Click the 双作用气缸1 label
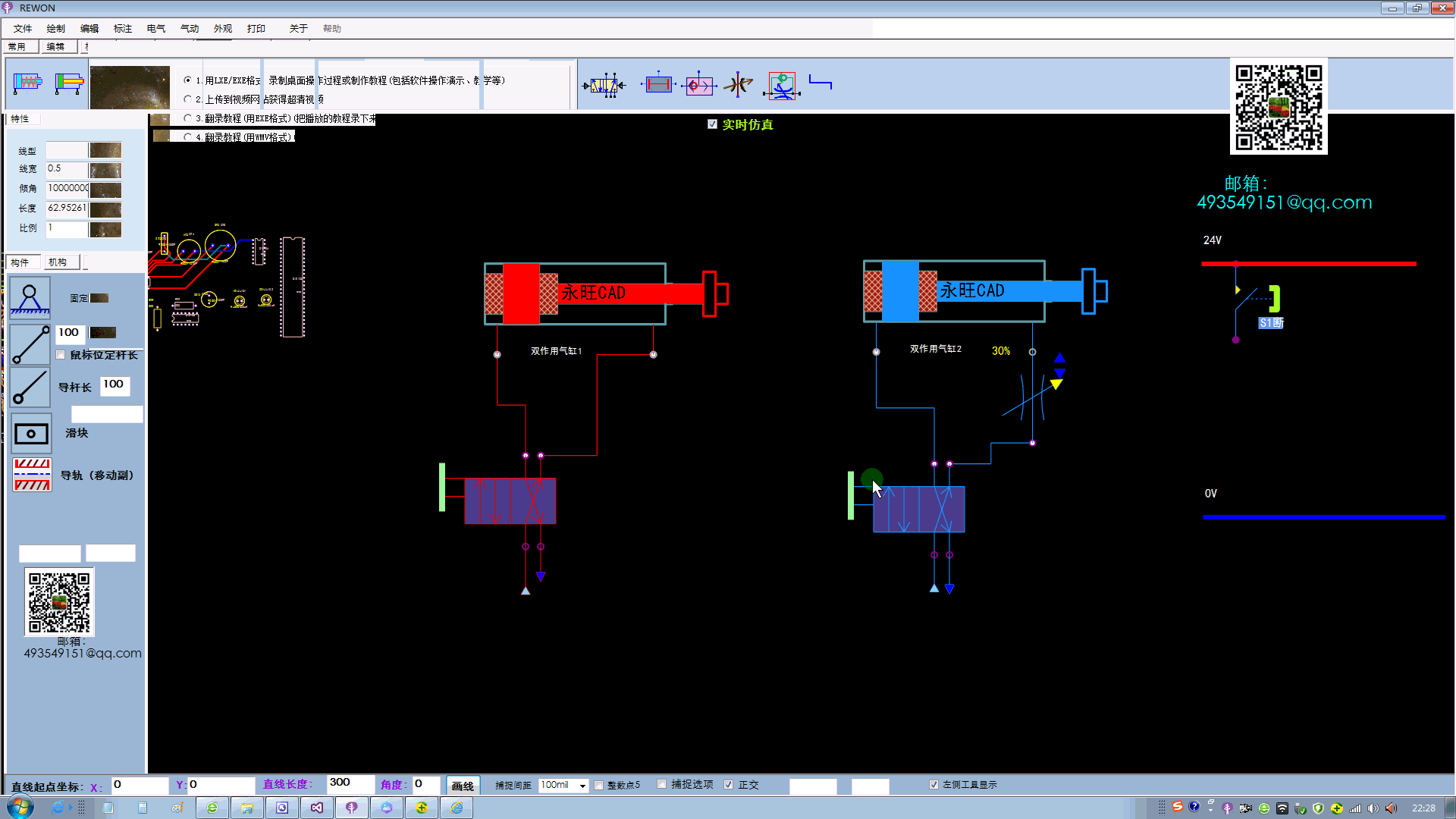The width and height of the screenshot is (1456, 819). tap(556, 351)
